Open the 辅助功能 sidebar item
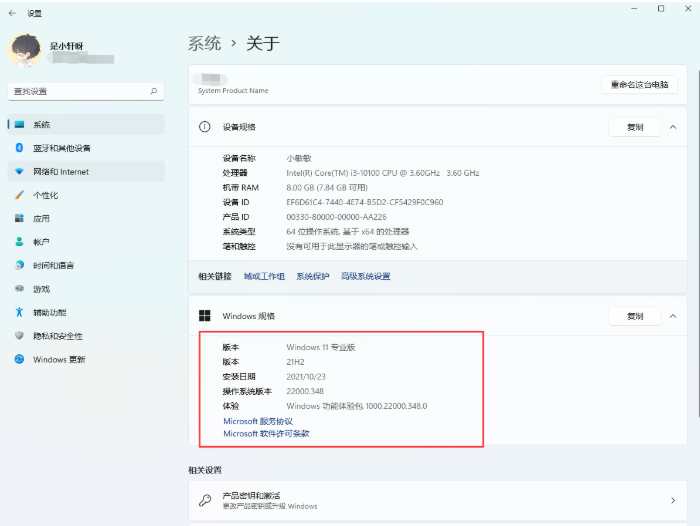This screenshot has width=700, height=526. pos(86,313)
